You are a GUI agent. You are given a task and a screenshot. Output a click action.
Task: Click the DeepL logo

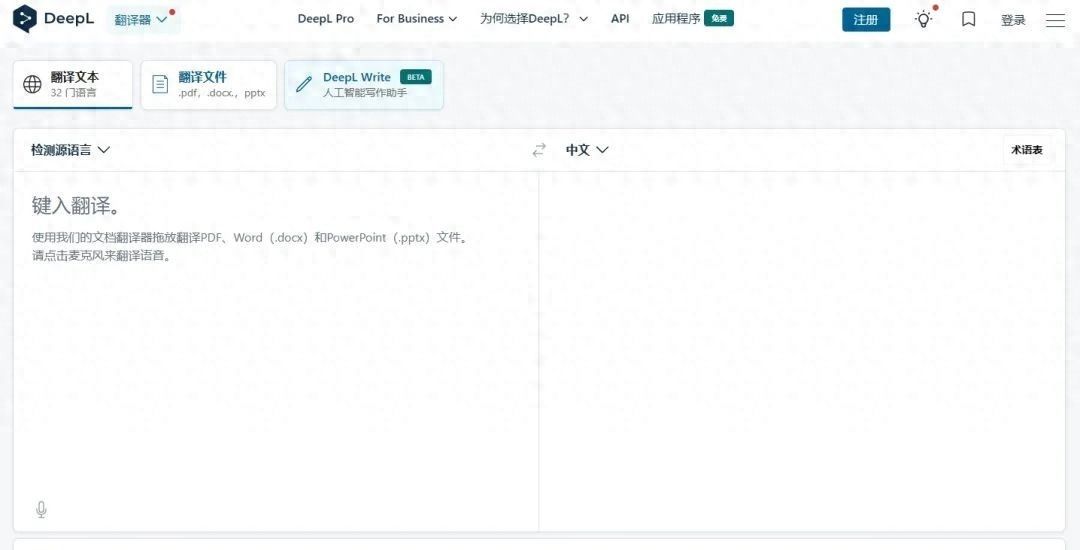point(53,19)
